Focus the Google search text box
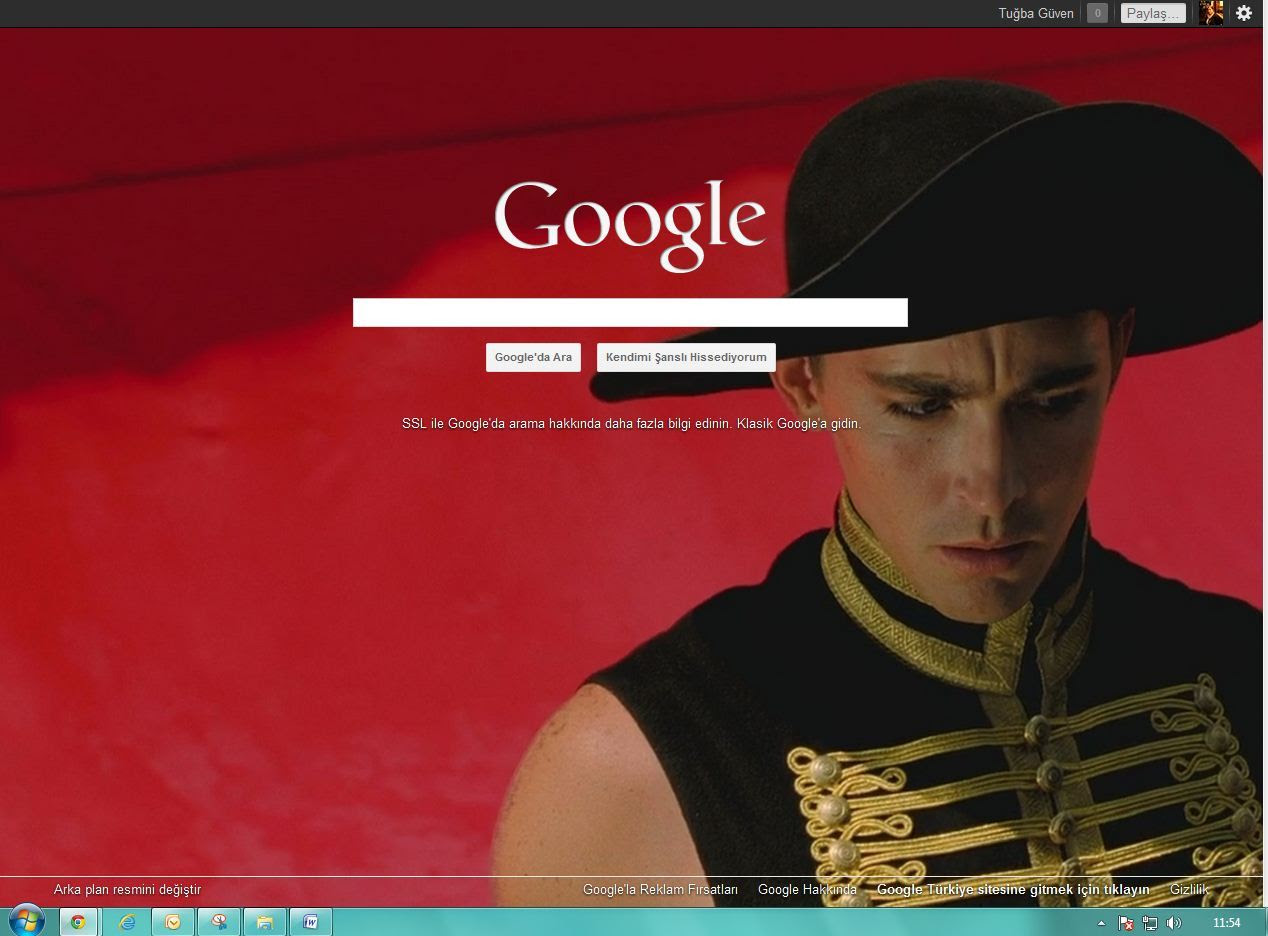 [x=630, y=312]
